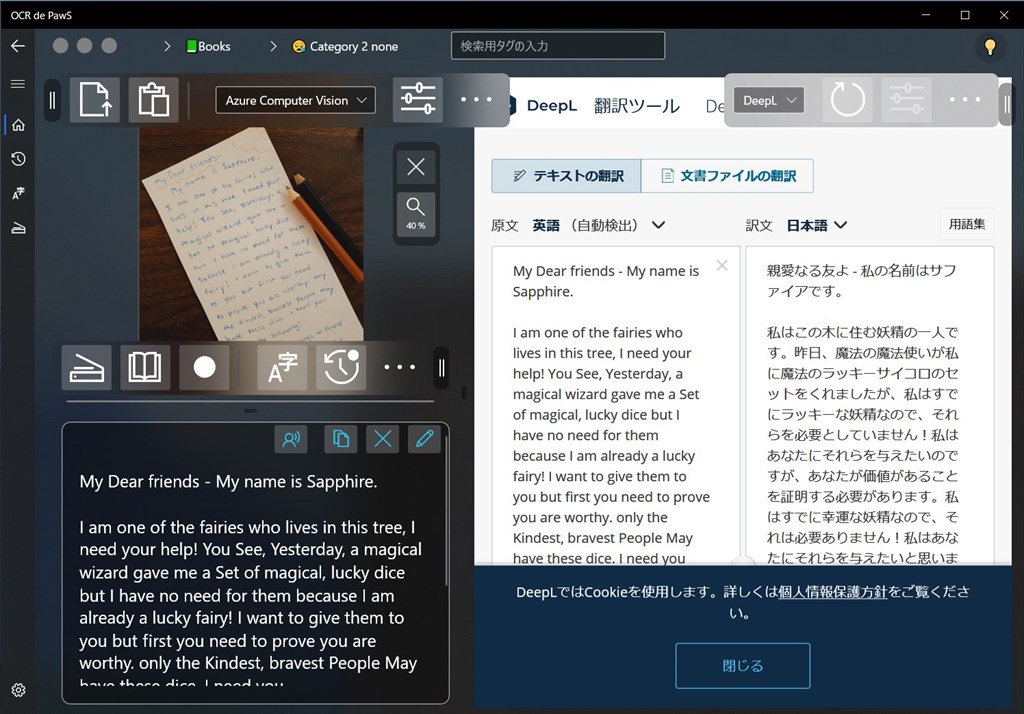Open the Azure Computer Vision dropdown

tap(295, 100)
